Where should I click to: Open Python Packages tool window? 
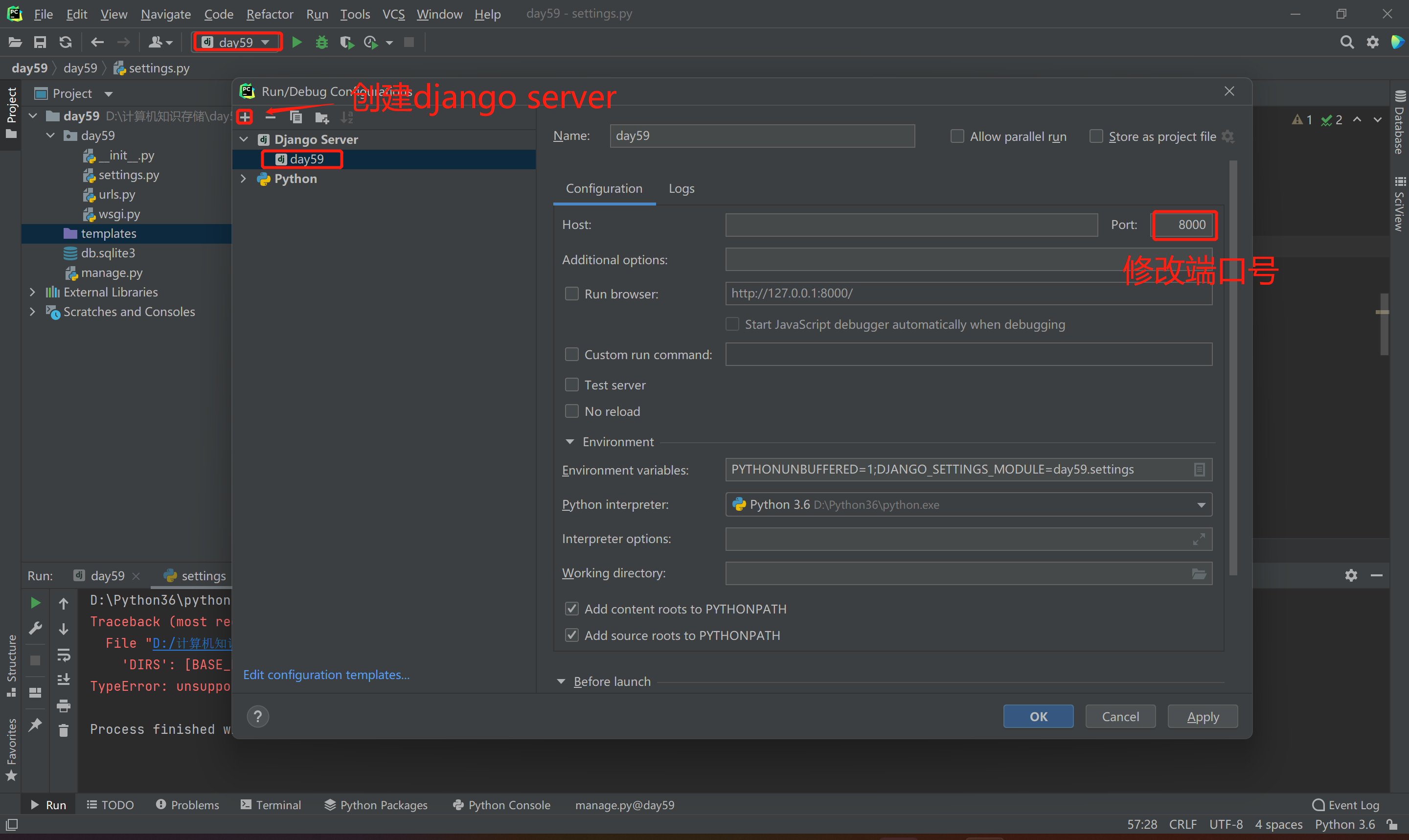click(x=376, y=805)
